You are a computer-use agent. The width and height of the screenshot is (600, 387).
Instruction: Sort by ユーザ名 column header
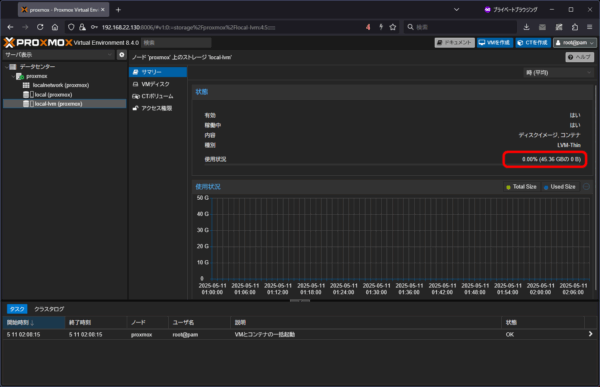[x=199, y=323]
